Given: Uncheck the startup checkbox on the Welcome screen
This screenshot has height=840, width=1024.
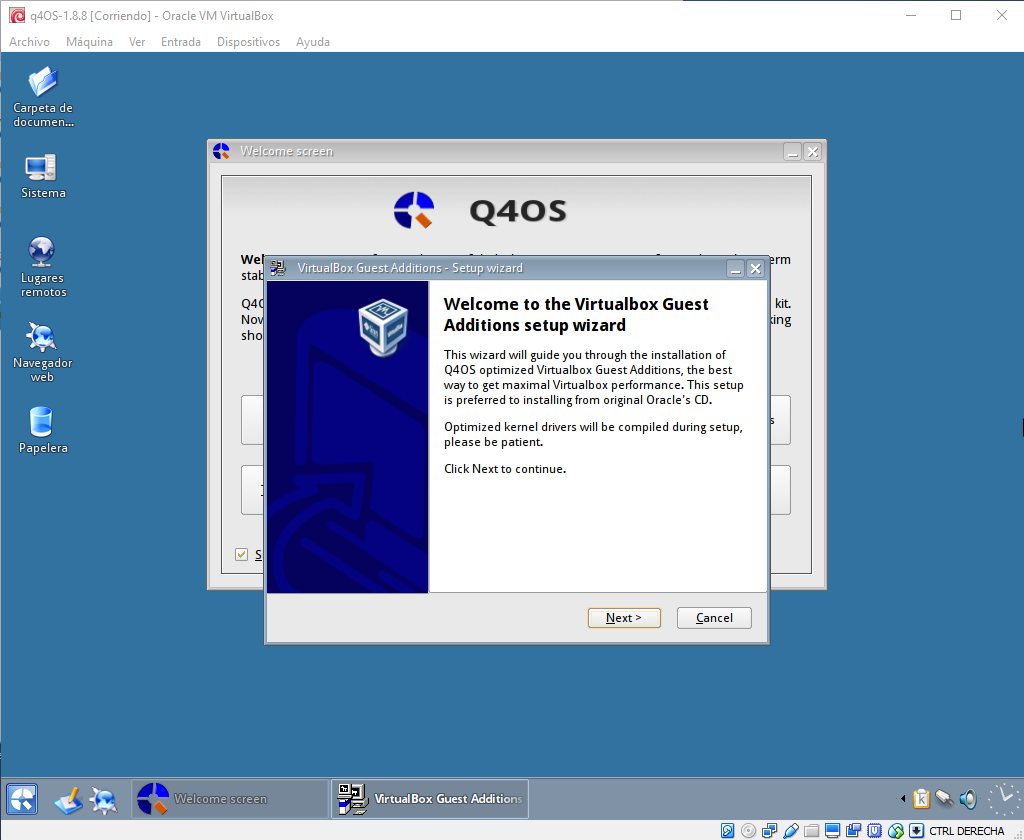Looking at the screenshot, I should [241, 554].
